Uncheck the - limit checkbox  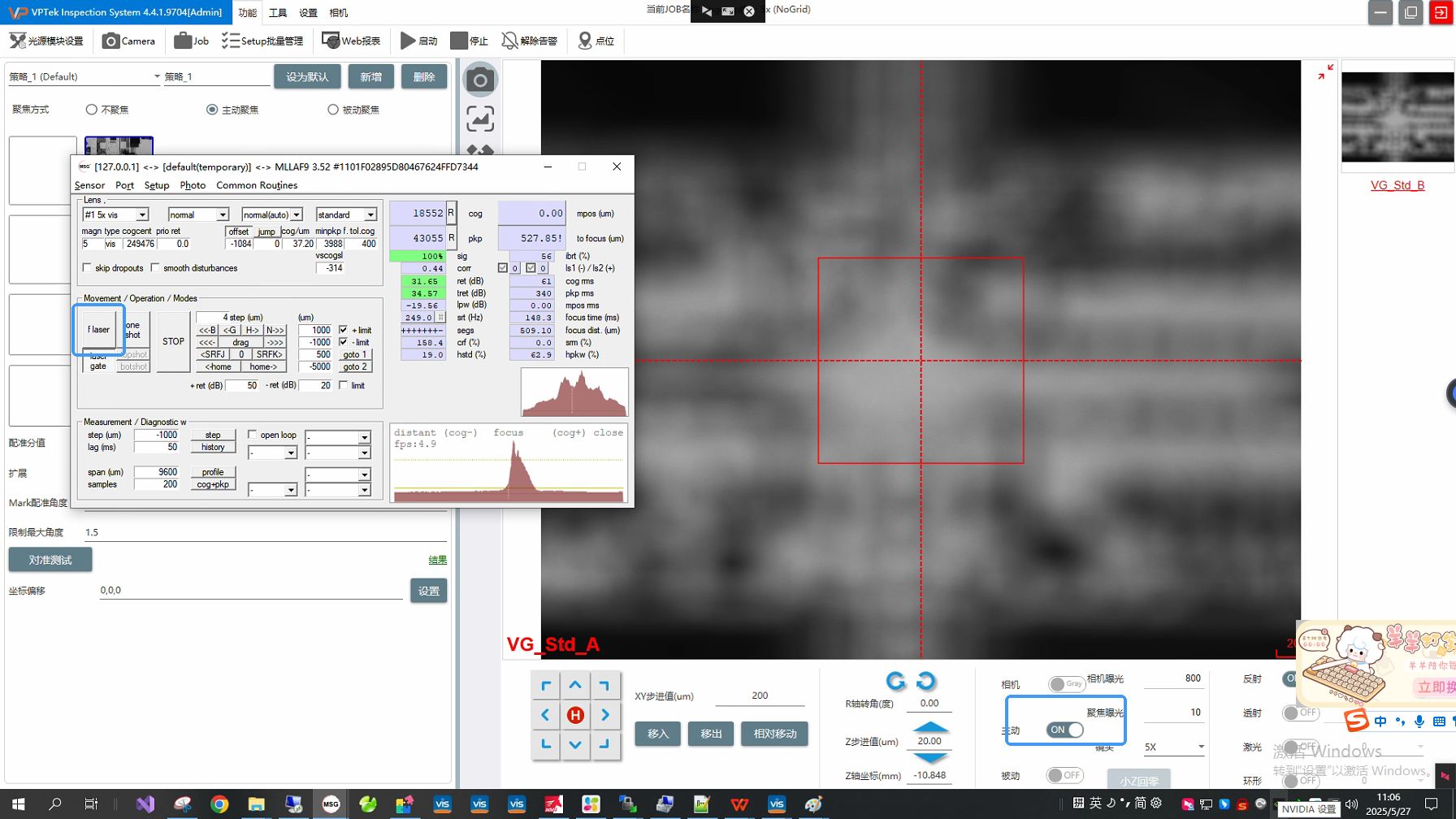[x=344, y=342]
